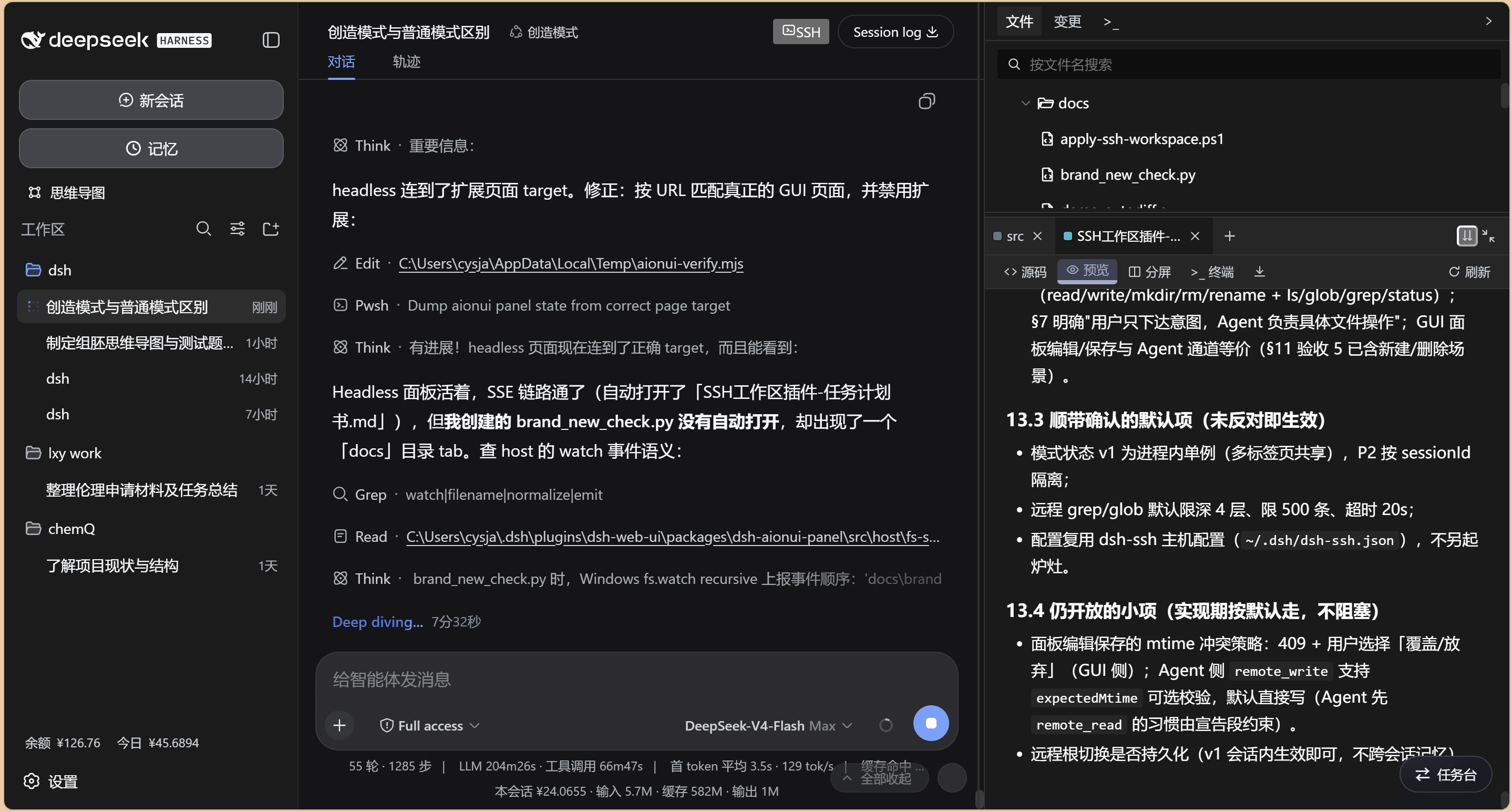Click the 按文件名搜索 file search field
Image resolution: width=1512 pixels, height=812 pixels.
coord(1249,65)
